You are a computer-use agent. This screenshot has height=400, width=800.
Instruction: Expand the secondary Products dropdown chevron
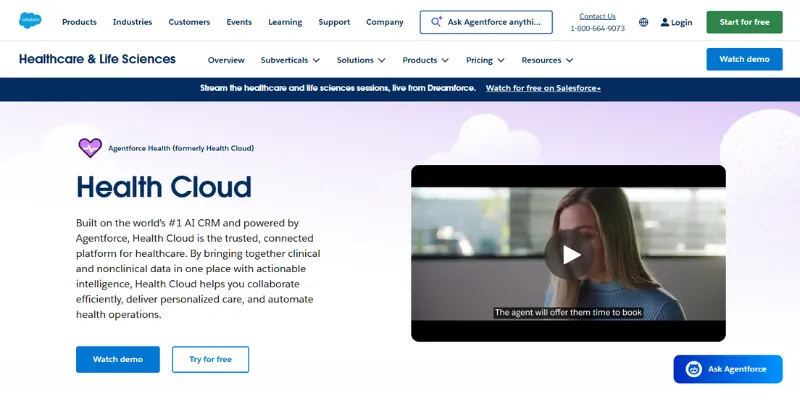tap(445, 60)
